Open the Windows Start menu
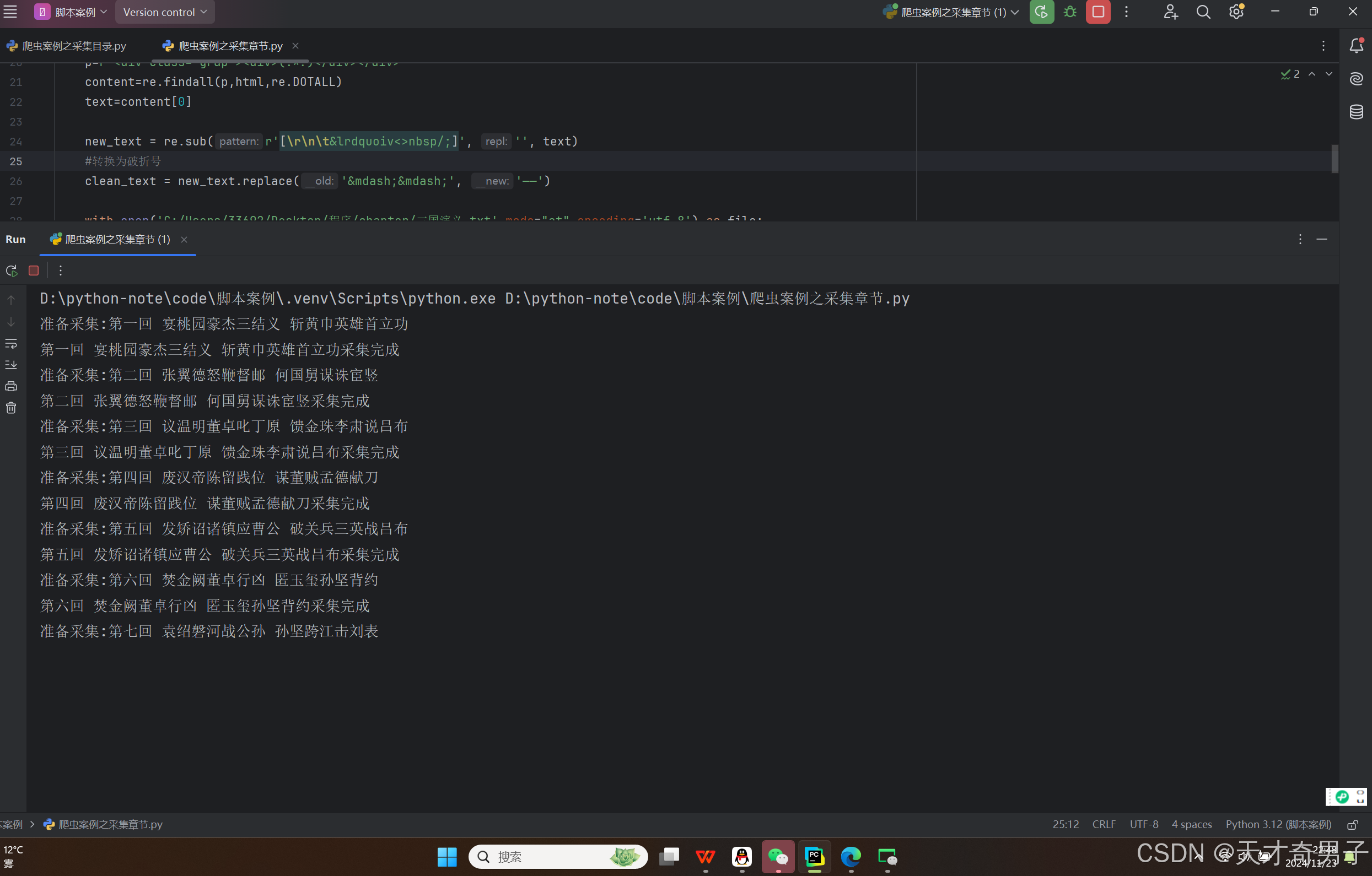1372x876 pixels. 446,857
